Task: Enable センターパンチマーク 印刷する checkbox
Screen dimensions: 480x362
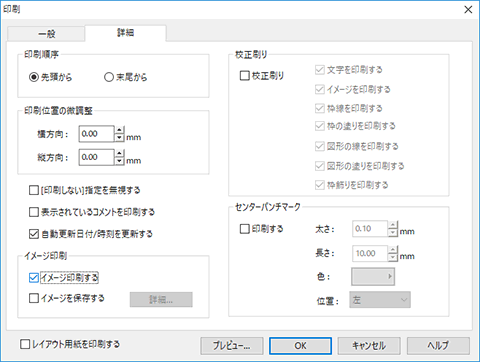Action: (x=245, y=229)
